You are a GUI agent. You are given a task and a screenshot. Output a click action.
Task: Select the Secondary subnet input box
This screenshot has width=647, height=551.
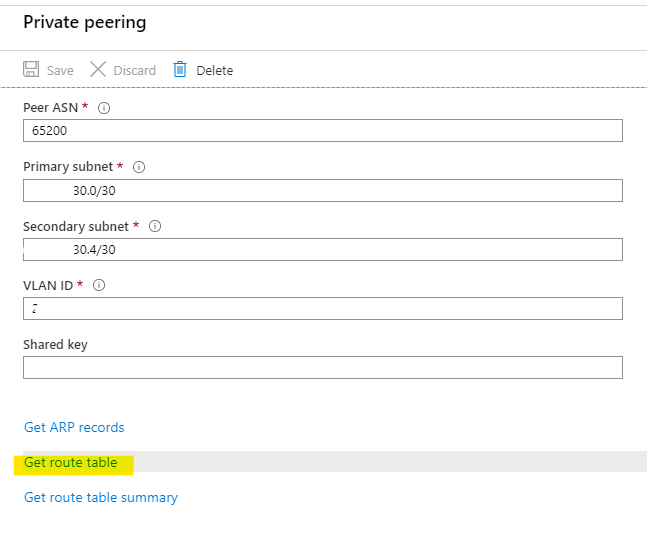pyautogui.click(x=322, y=249)
